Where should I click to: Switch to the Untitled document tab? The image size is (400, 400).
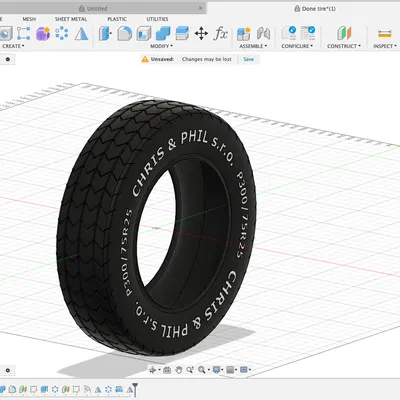[x=93, y=8]
